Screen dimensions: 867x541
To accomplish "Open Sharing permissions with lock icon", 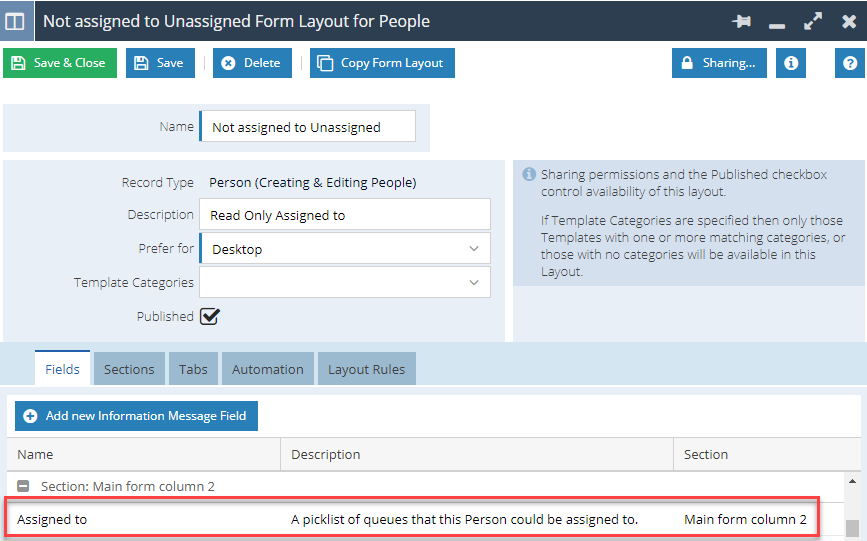I will pos(719,63).
